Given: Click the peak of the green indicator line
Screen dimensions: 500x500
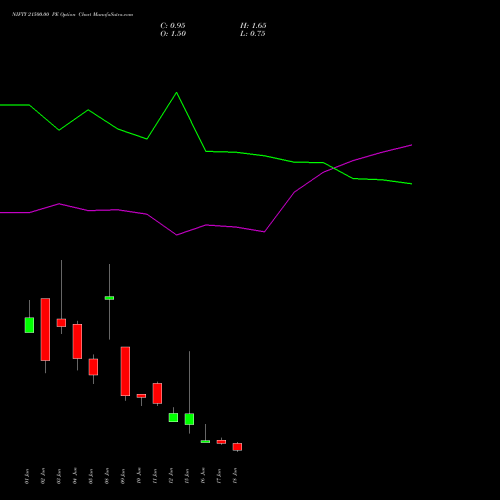Looking at the screenshot, I should click(x=176, y=93).
